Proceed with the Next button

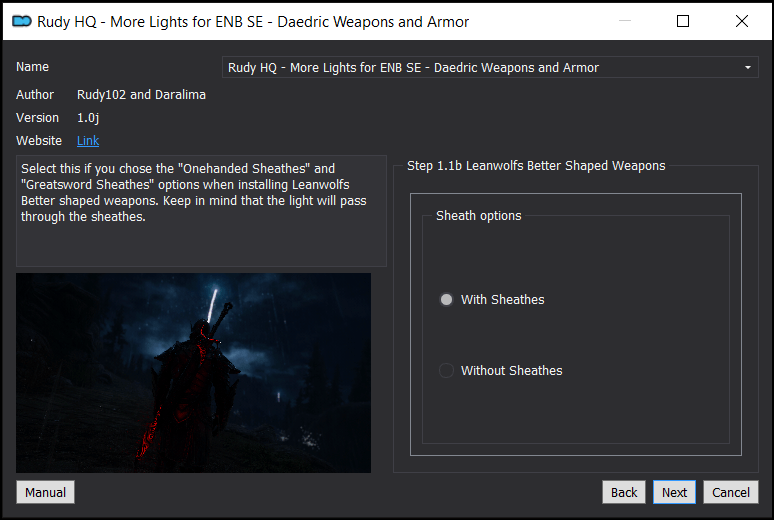[x=674, y=492]
